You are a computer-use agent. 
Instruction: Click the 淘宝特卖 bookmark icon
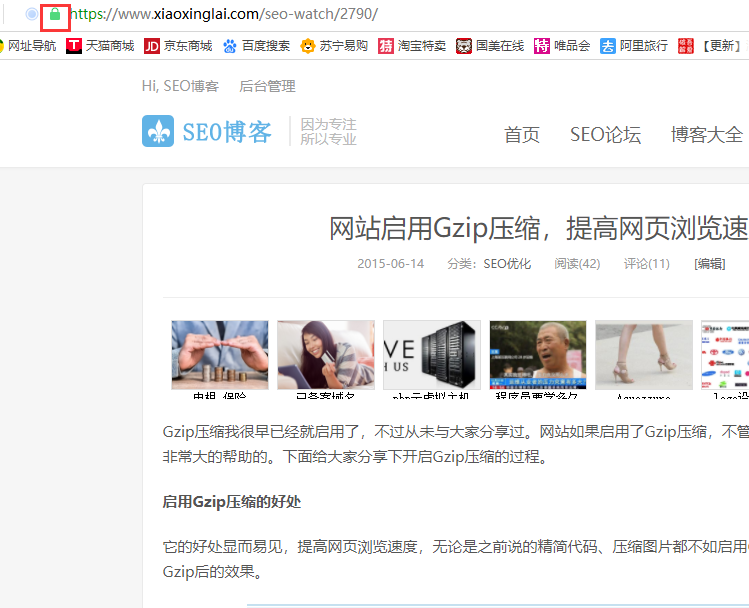coord(385,46)
